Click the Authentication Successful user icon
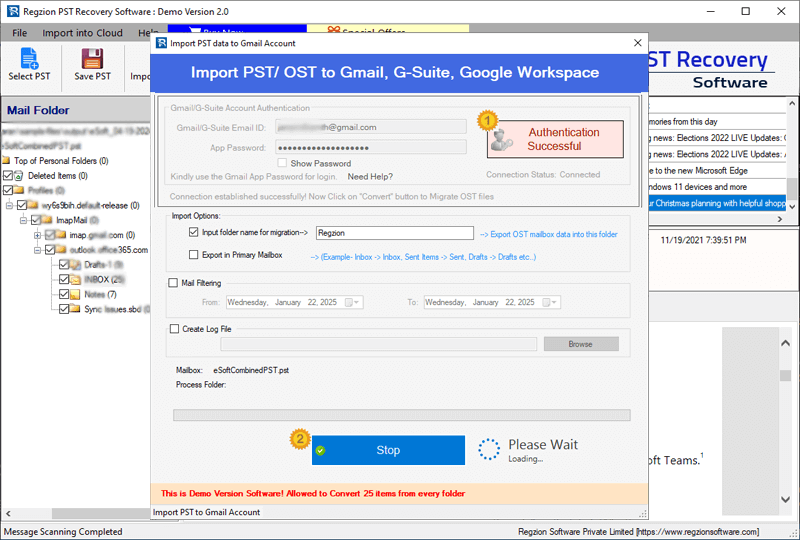 coord(505,139)
